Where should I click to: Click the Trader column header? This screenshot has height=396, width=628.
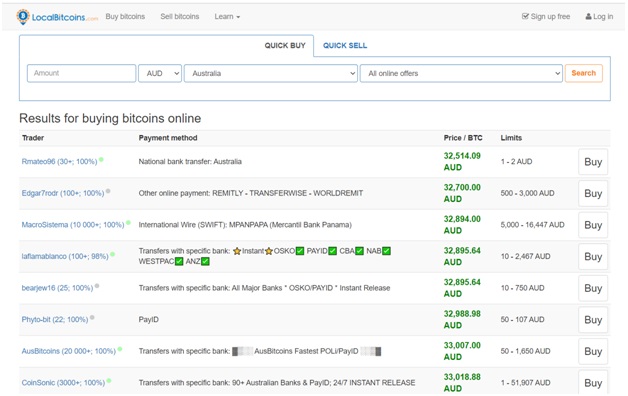point(33,138)
